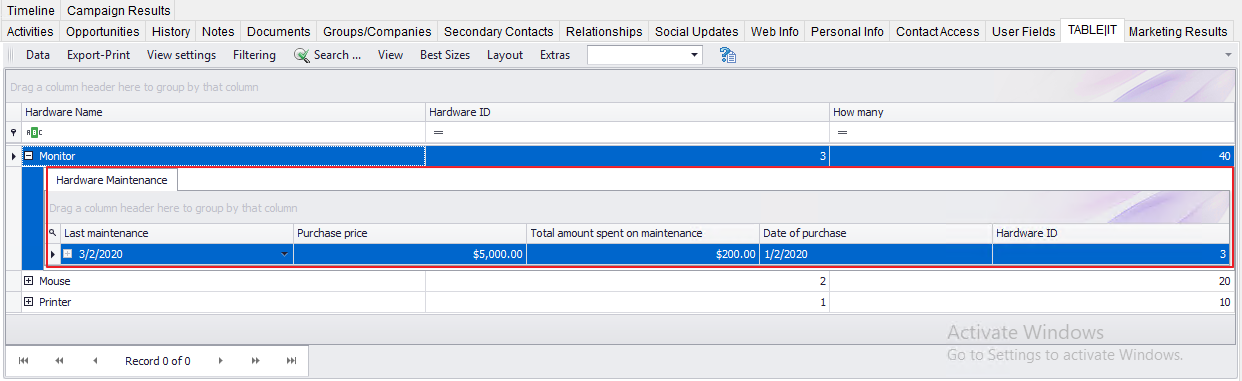This screenshot has width=1242, height=381.
Task: Sort by the How many column header
Action: click(1031, 112)
